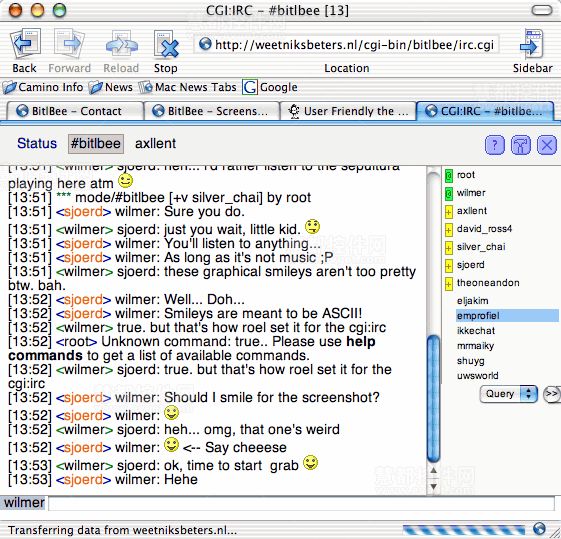561x539 pixels.
Task: Open the Sidebar toolbar icon
Action: 532,44
